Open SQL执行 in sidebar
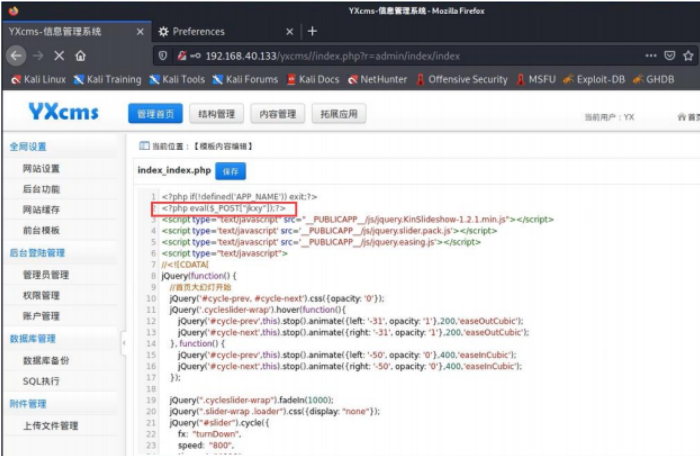Image resolution: width=700 pixels, height=456 pixels. tap(41, 381)
